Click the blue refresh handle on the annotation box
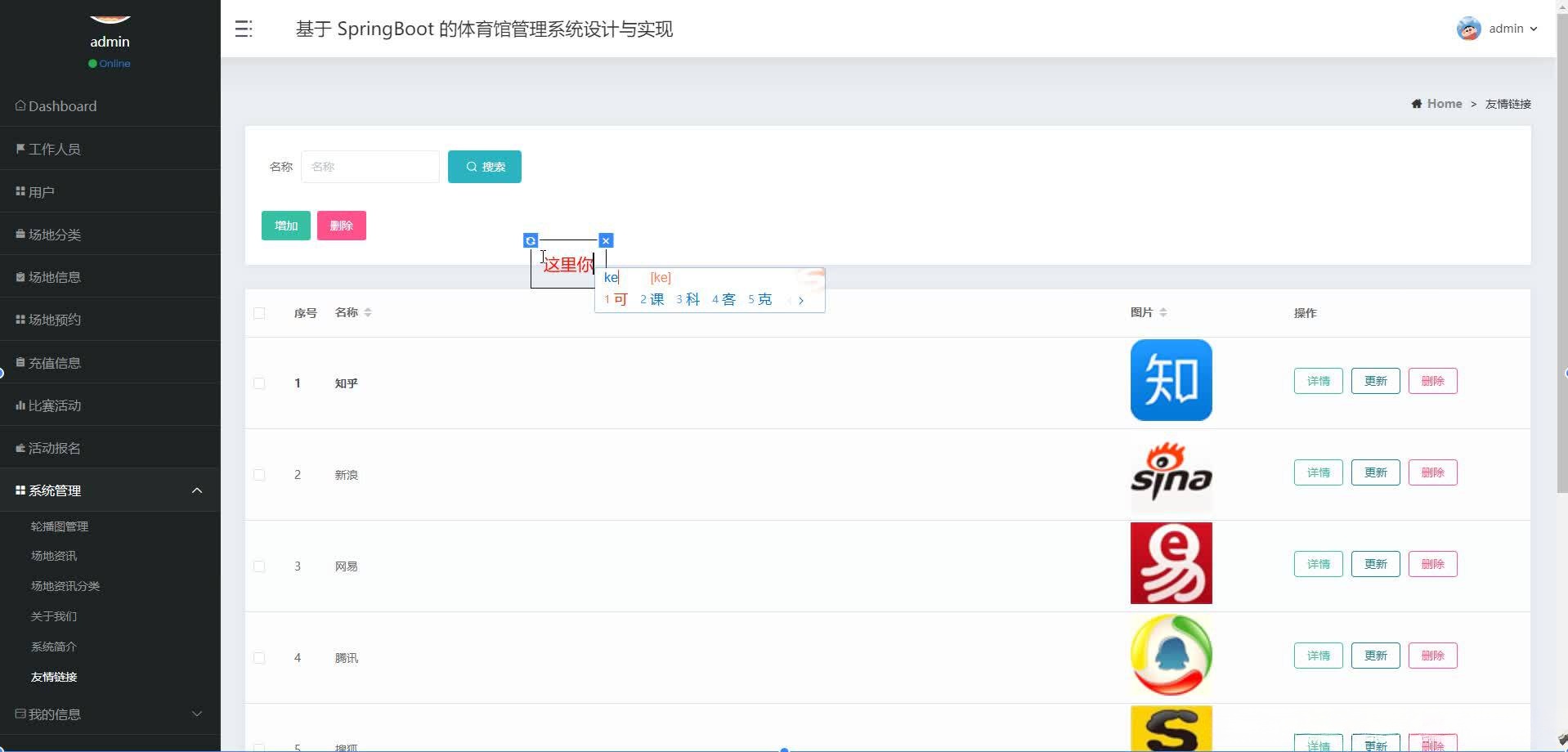The image size is (1568, 752). click(531, 240)
